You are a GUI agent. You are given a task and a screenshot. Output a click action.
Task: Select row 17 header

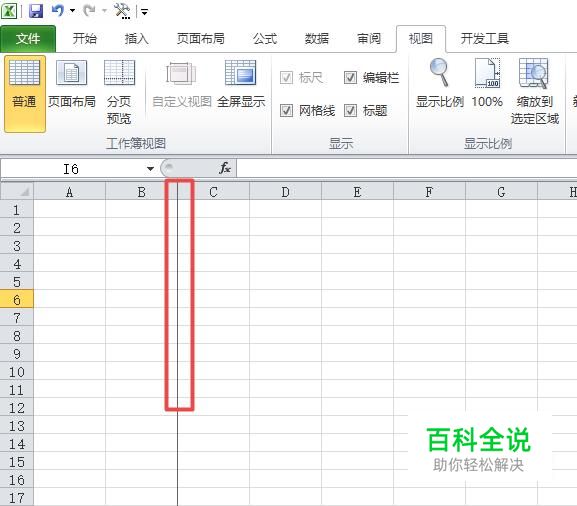[x=17, y=498]
